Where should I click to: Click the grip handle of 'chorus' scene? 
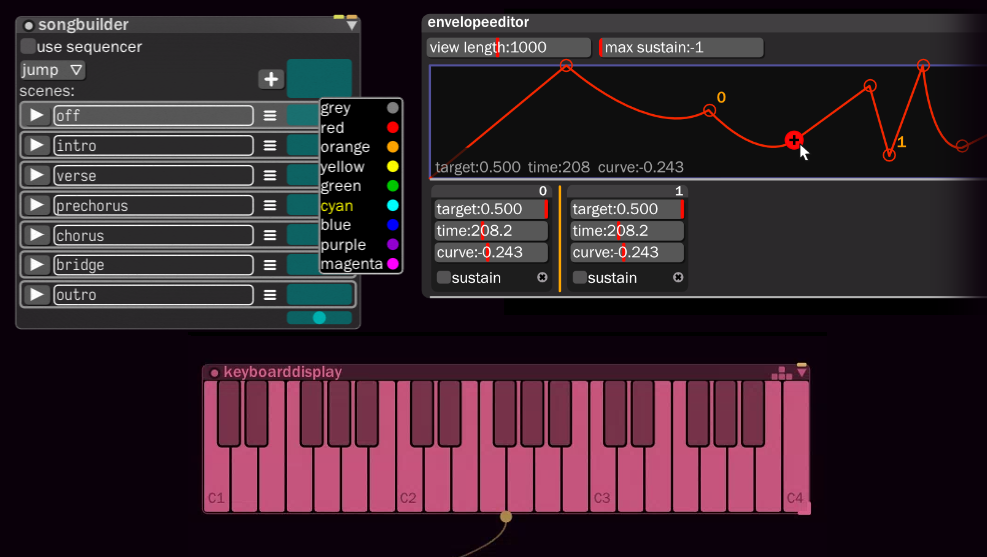coord(270,235)
